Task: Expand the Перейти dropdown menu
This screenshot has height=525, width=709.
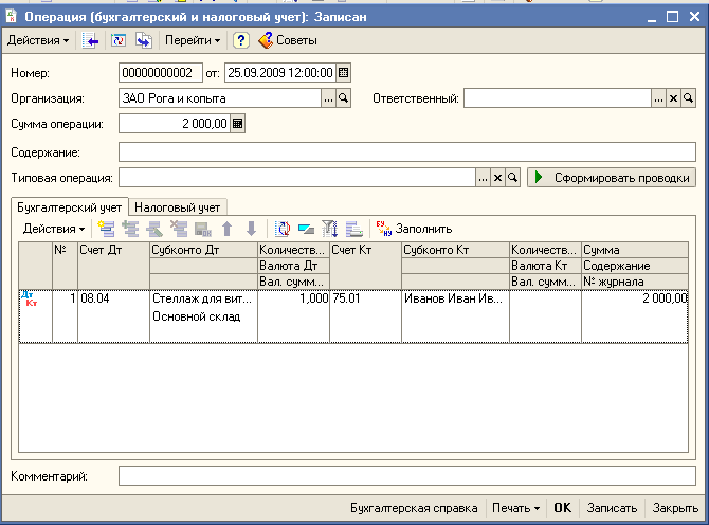Action: [194, 40]
